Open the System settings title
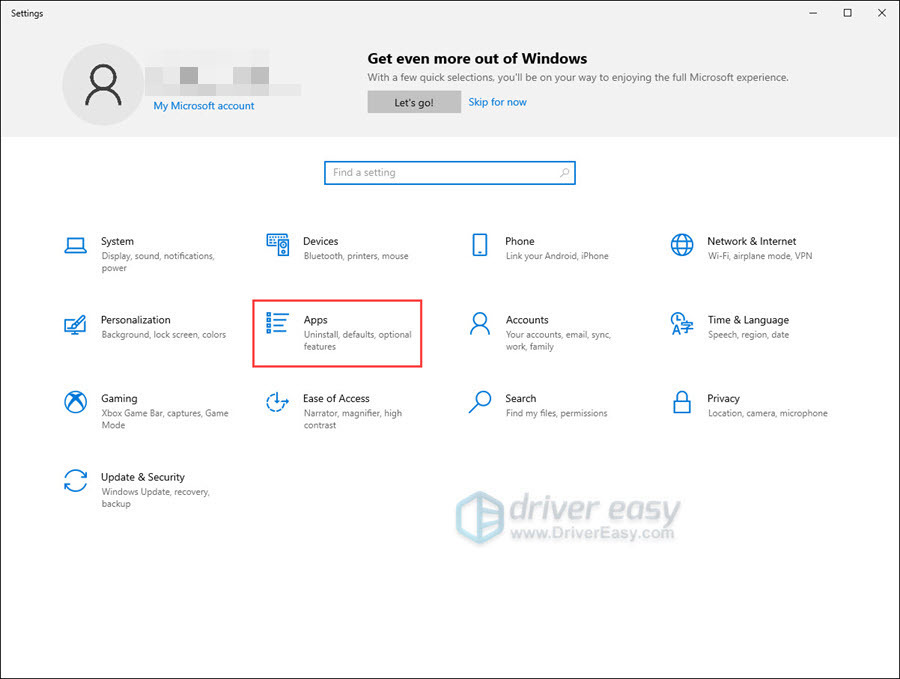Viewport: 900px width, 679px height. point(118,241)
